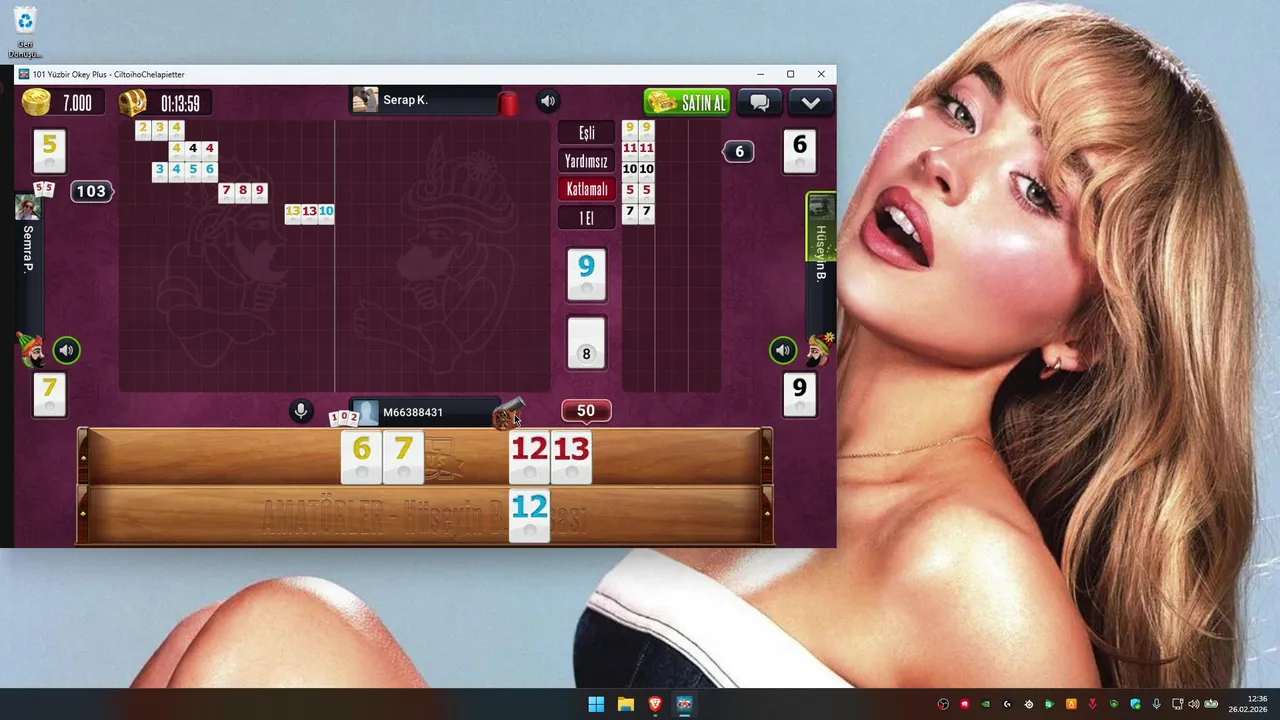Select the yellow 6 tile on rack
Screen dimensions: 1280x720
pos(361,457)
